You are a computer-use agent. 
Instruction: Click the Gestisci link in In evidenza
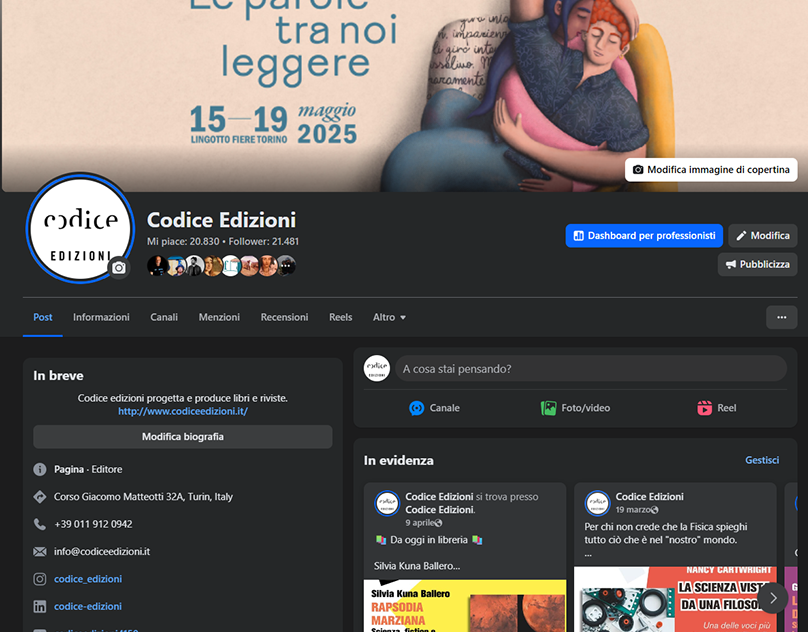click(x=762, y=460)
